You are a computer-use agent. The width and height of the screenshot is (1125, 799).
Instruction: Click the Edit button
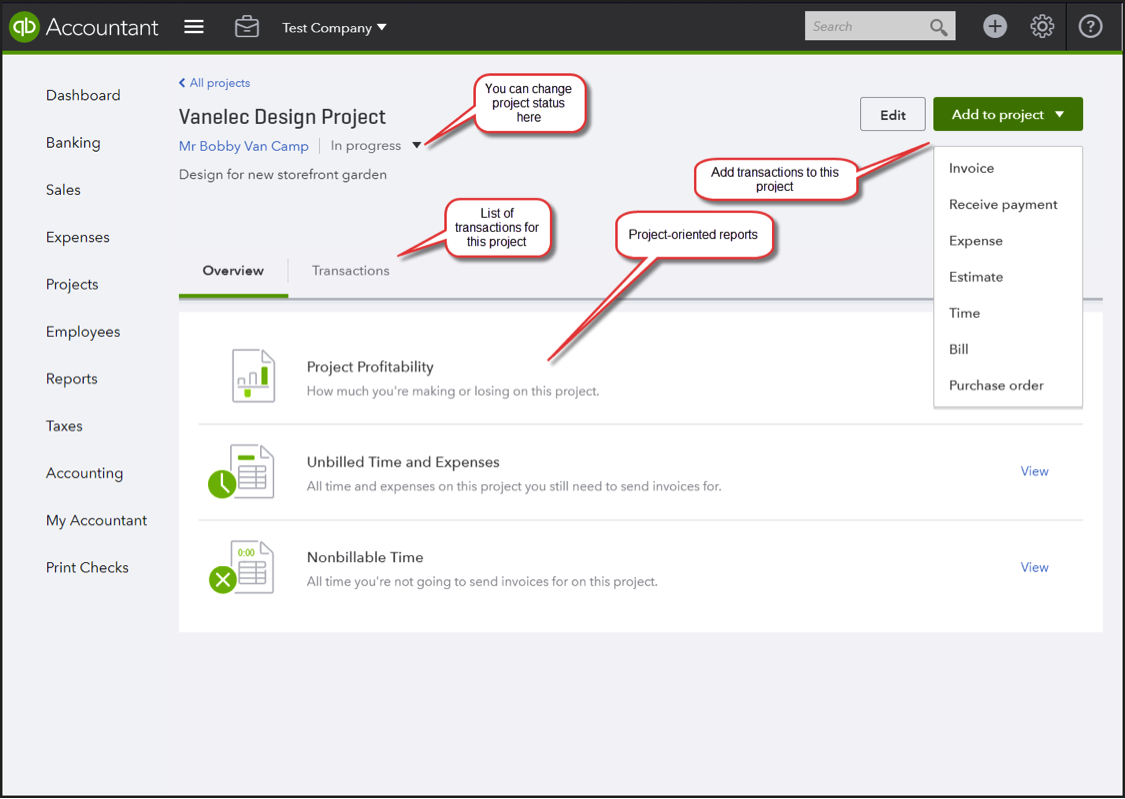(x=892, y=114)
